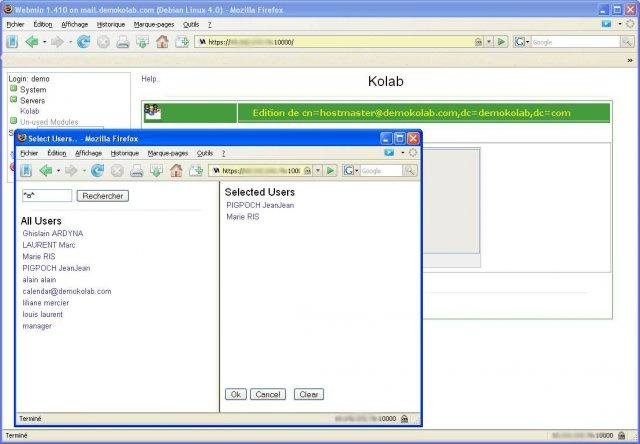Open Outils menu in Select Users window

point(205,153)
